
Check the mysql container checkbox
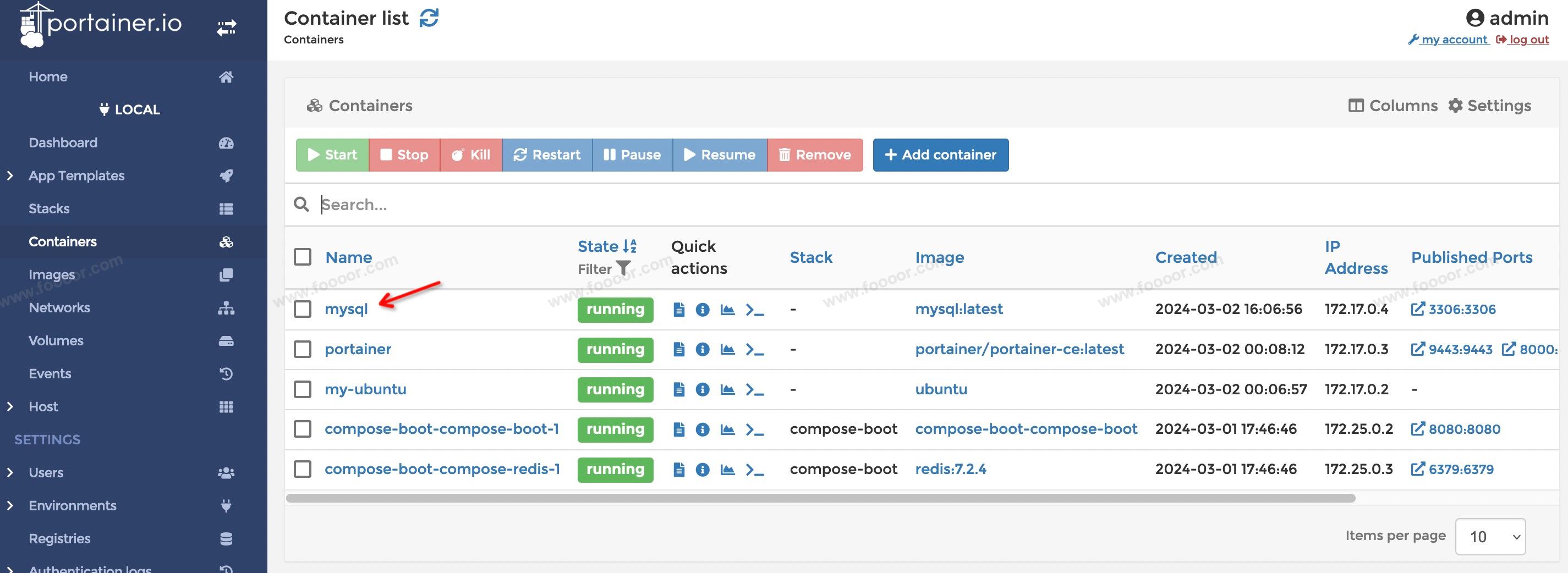tap(303, 309)
